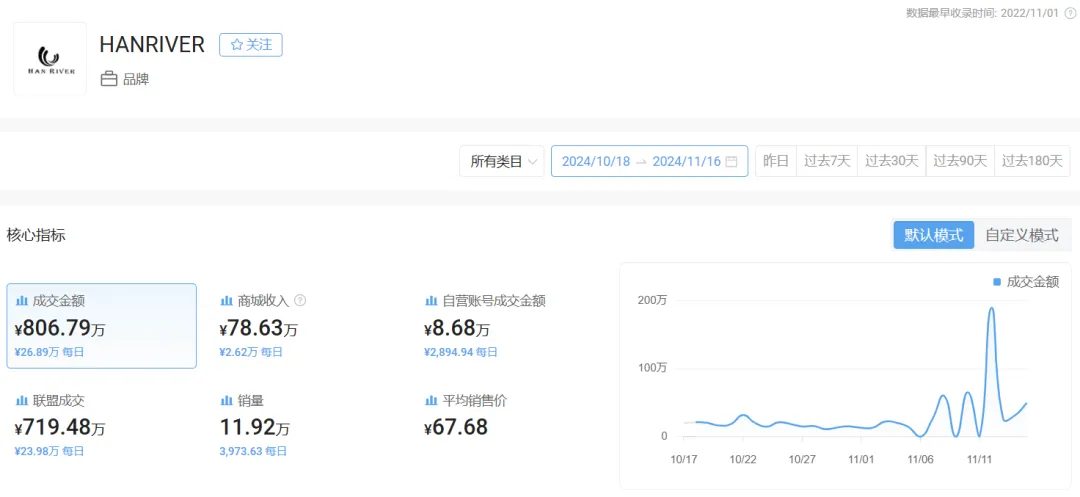
Task: Click the start date 2024/10/18 field
Action: tap(596, 162)
